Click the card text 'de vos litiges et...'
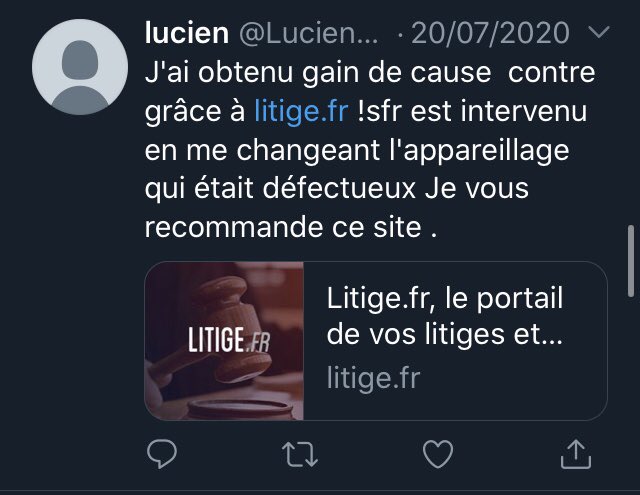The image size is (640, 495). tap(445, 335)
